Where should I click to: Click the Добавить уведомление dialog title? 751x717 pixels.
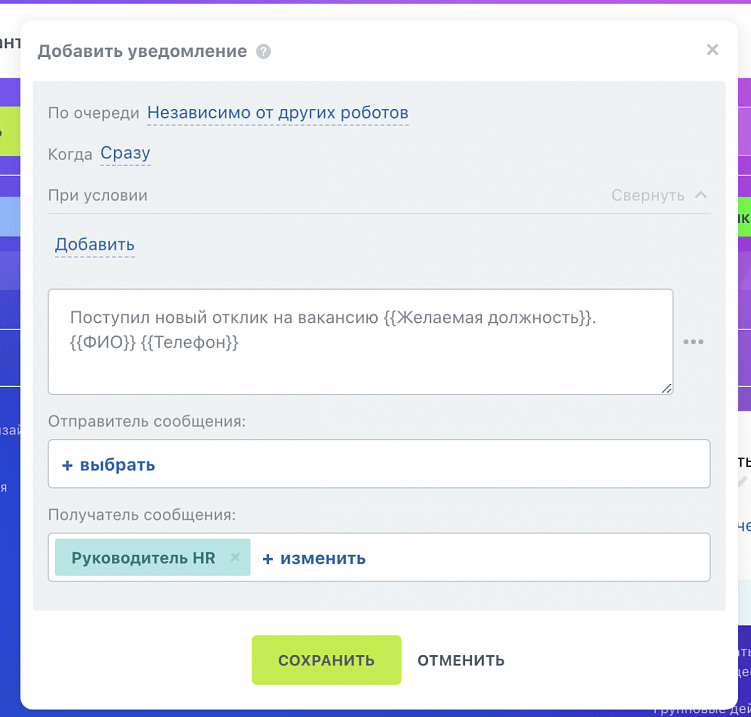pyautogui.click(x=142, y=51)
